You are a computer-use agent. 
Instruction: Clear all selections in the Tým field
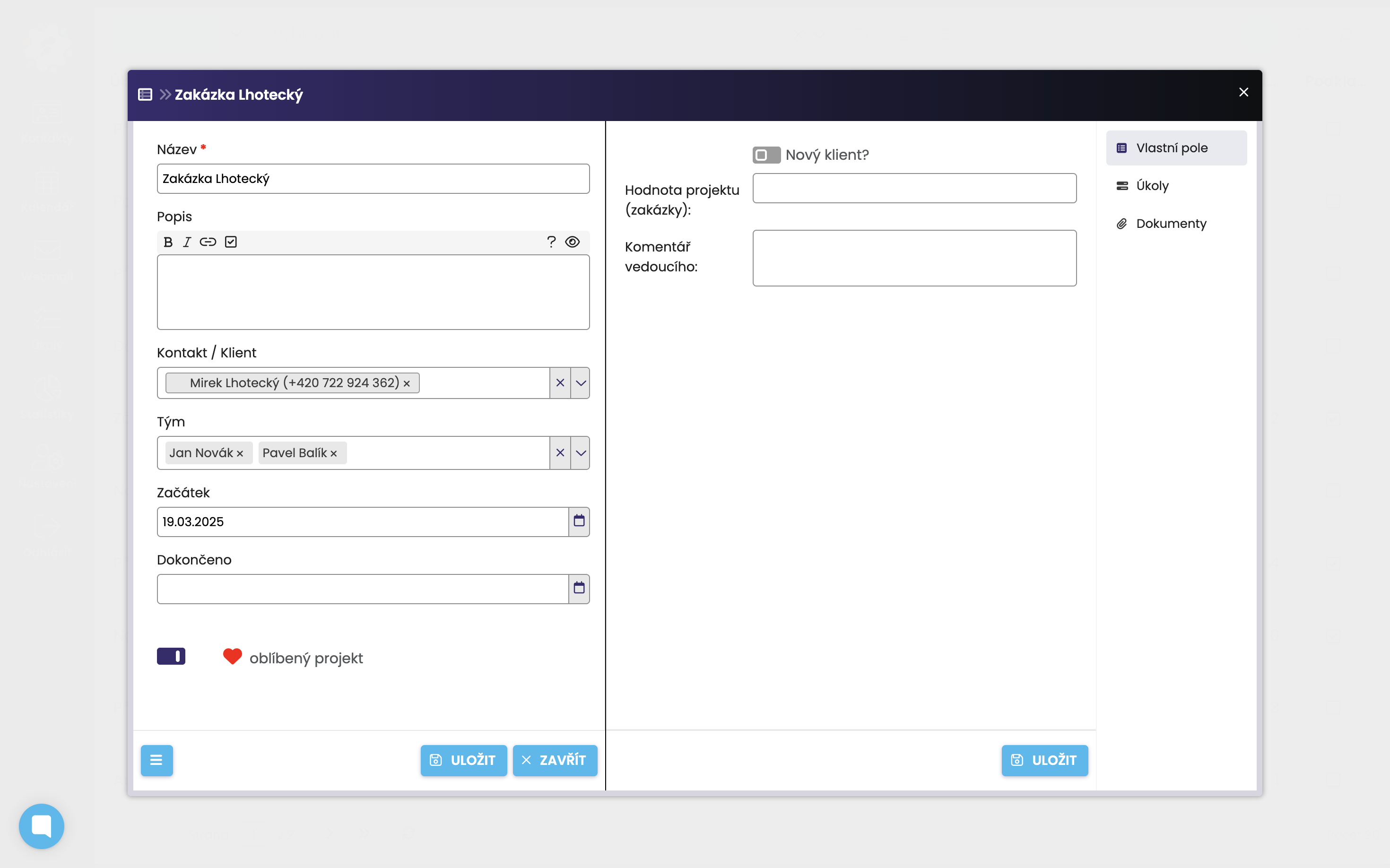click(560, 453)
